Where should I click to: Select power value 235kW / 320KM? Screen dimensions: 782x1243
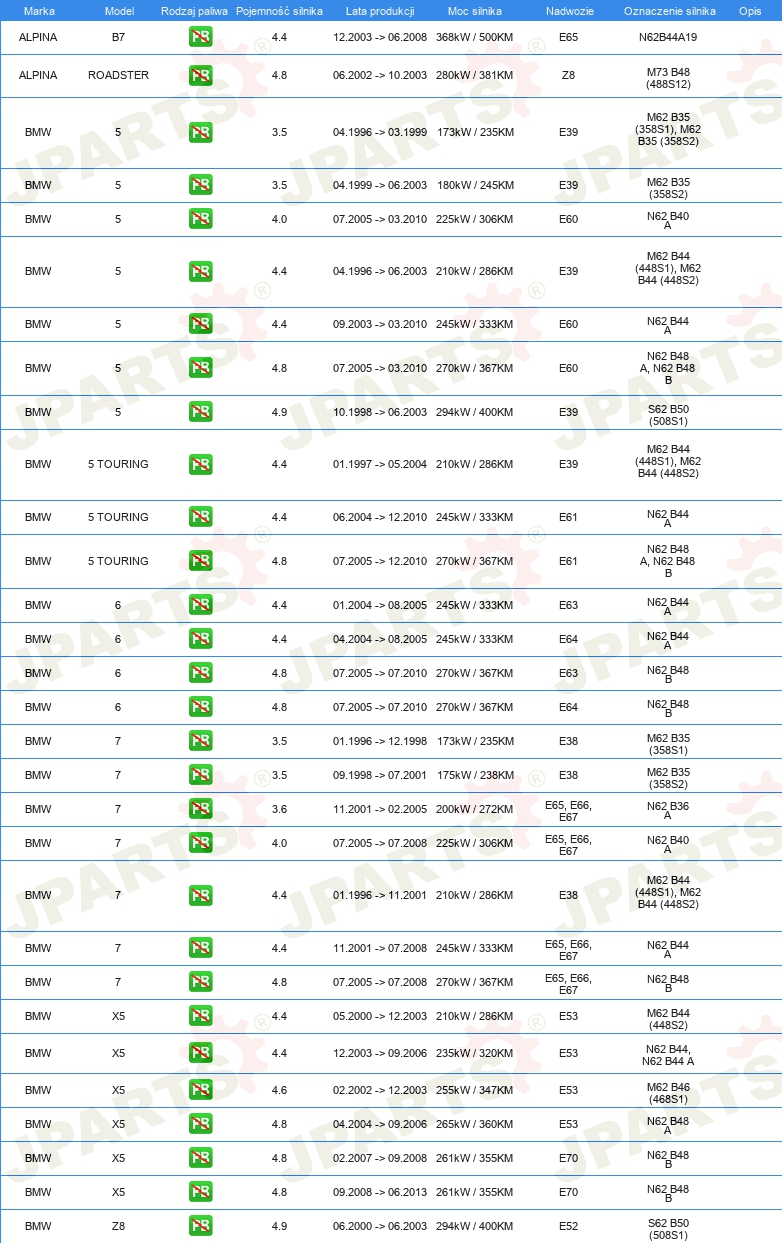(x=474, y=1053)
